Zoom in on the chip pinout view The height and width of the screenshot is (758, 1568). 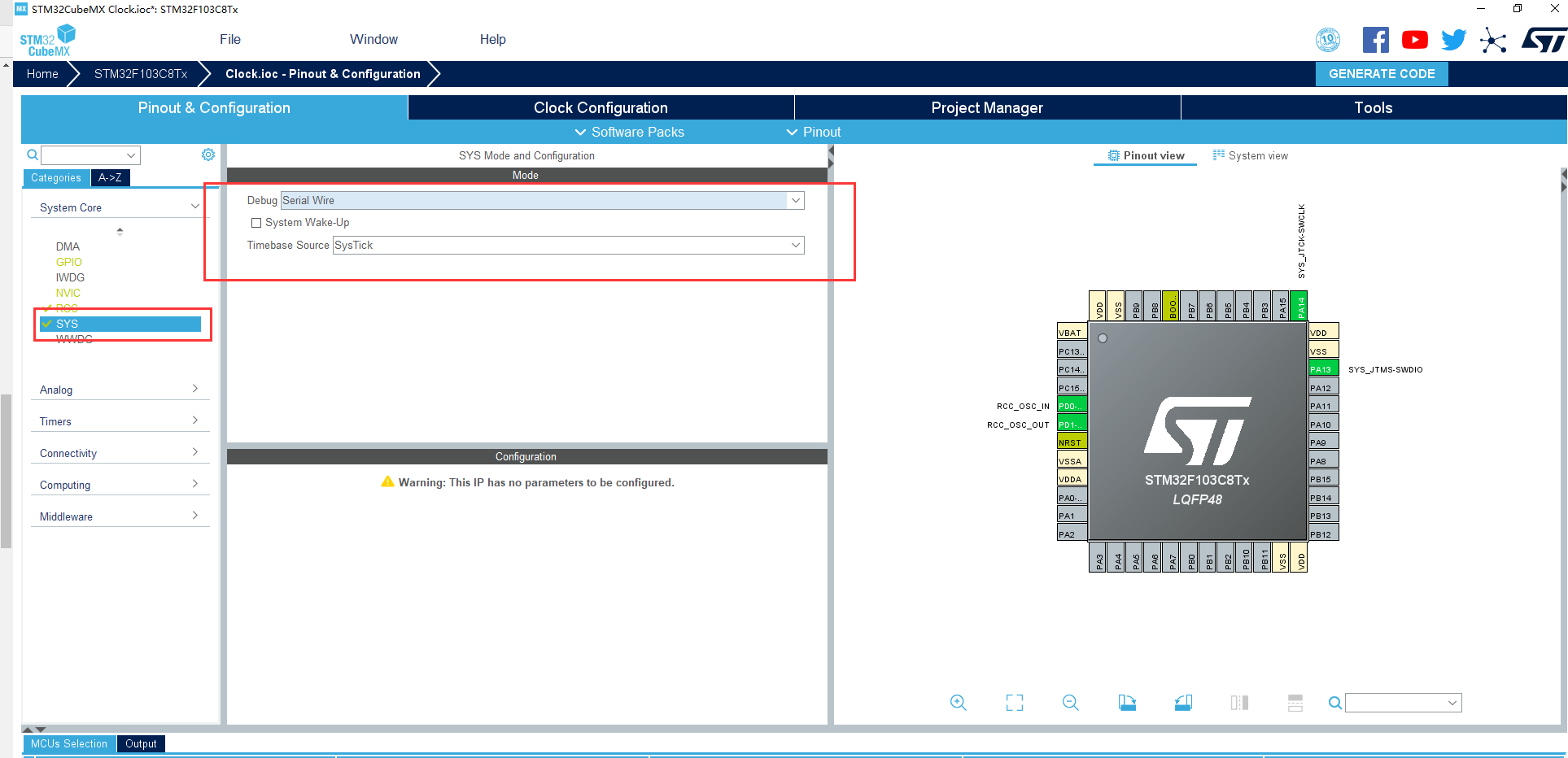coord(959,703)
